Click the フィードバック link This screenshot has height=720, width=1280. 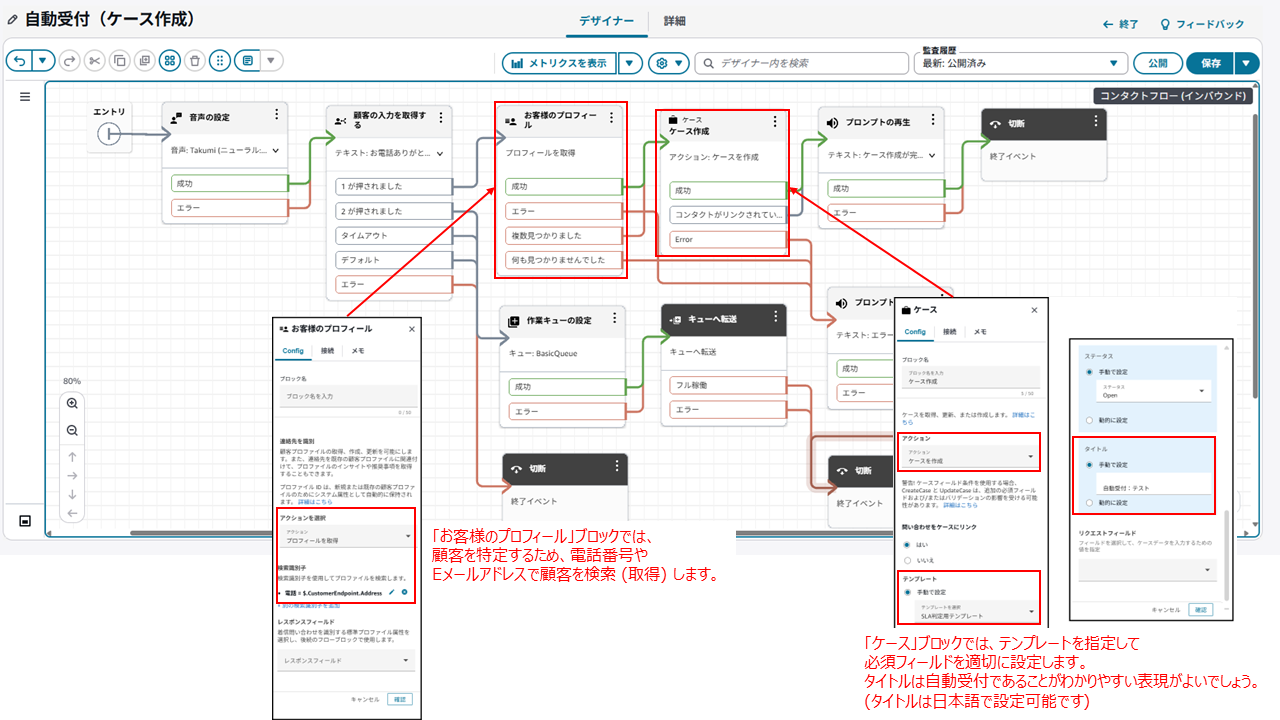click(x=1202, y=24)
